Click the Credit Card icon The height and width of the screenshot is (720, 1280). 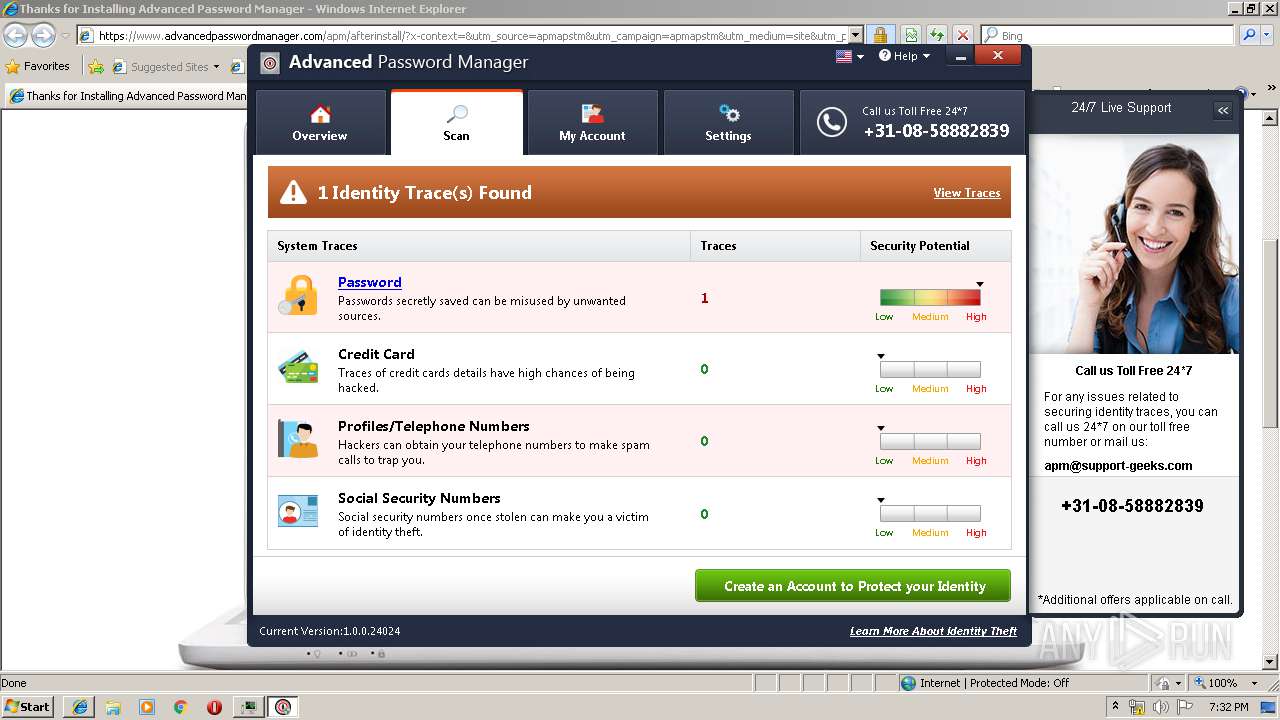[298, 368]
